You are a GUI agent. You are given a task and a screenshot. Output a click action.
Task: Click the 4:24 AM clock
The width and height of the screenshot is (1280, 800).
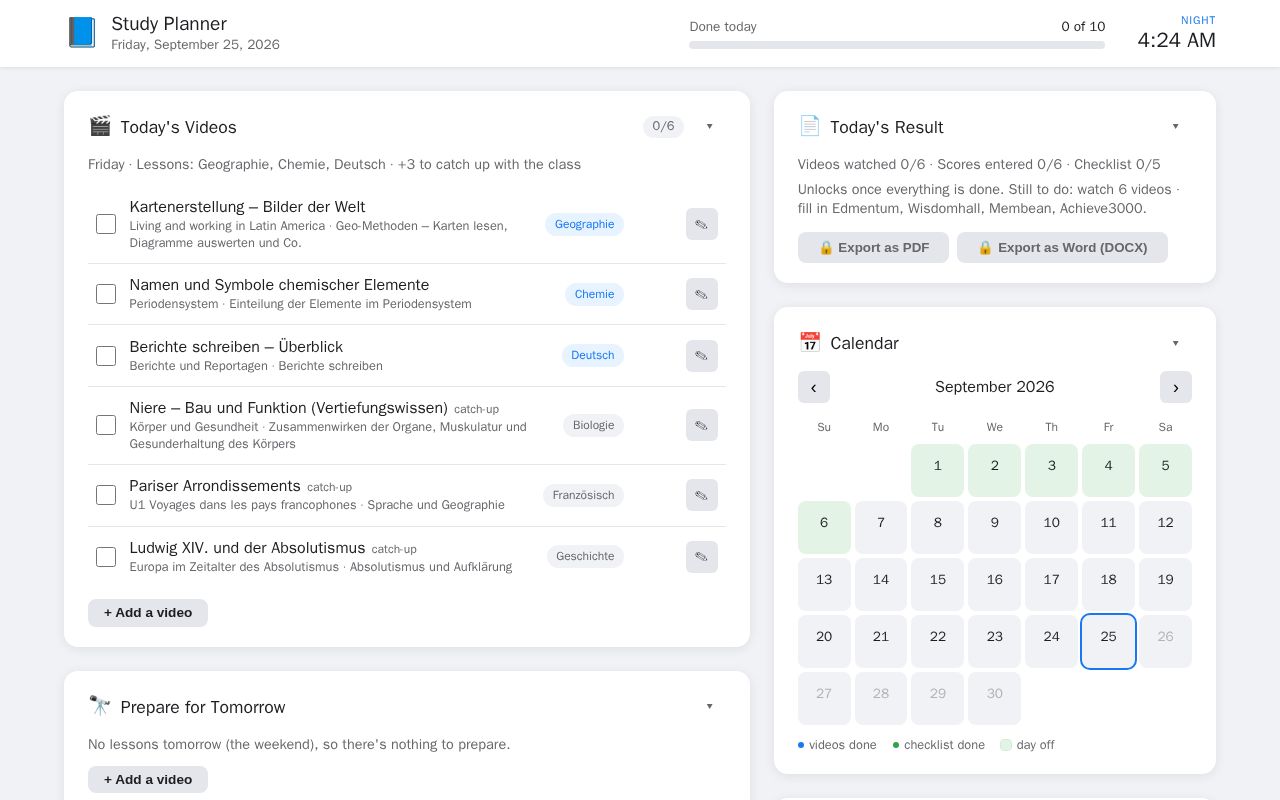1176,40
